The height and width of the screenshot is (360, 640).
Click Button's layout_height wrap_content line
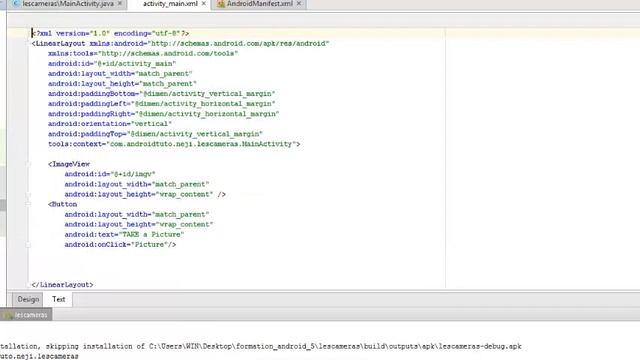pyautogui.click(x=139, y=224)
